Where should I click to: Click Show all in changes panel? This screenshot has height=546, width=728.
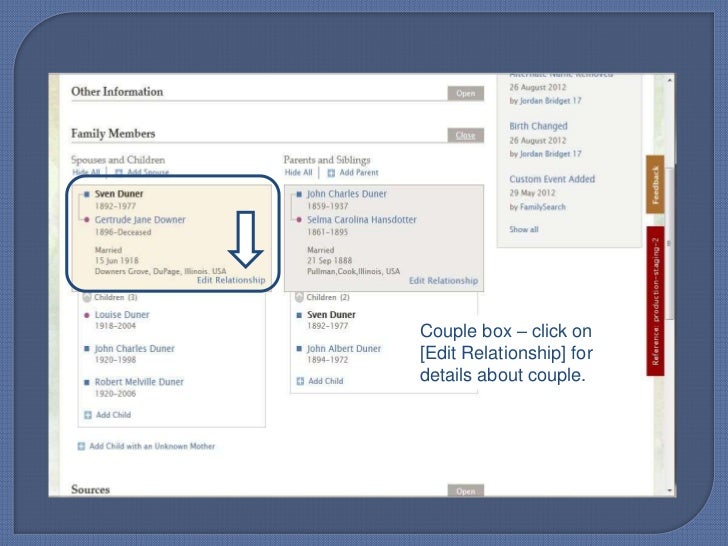(x=524, y=229)
